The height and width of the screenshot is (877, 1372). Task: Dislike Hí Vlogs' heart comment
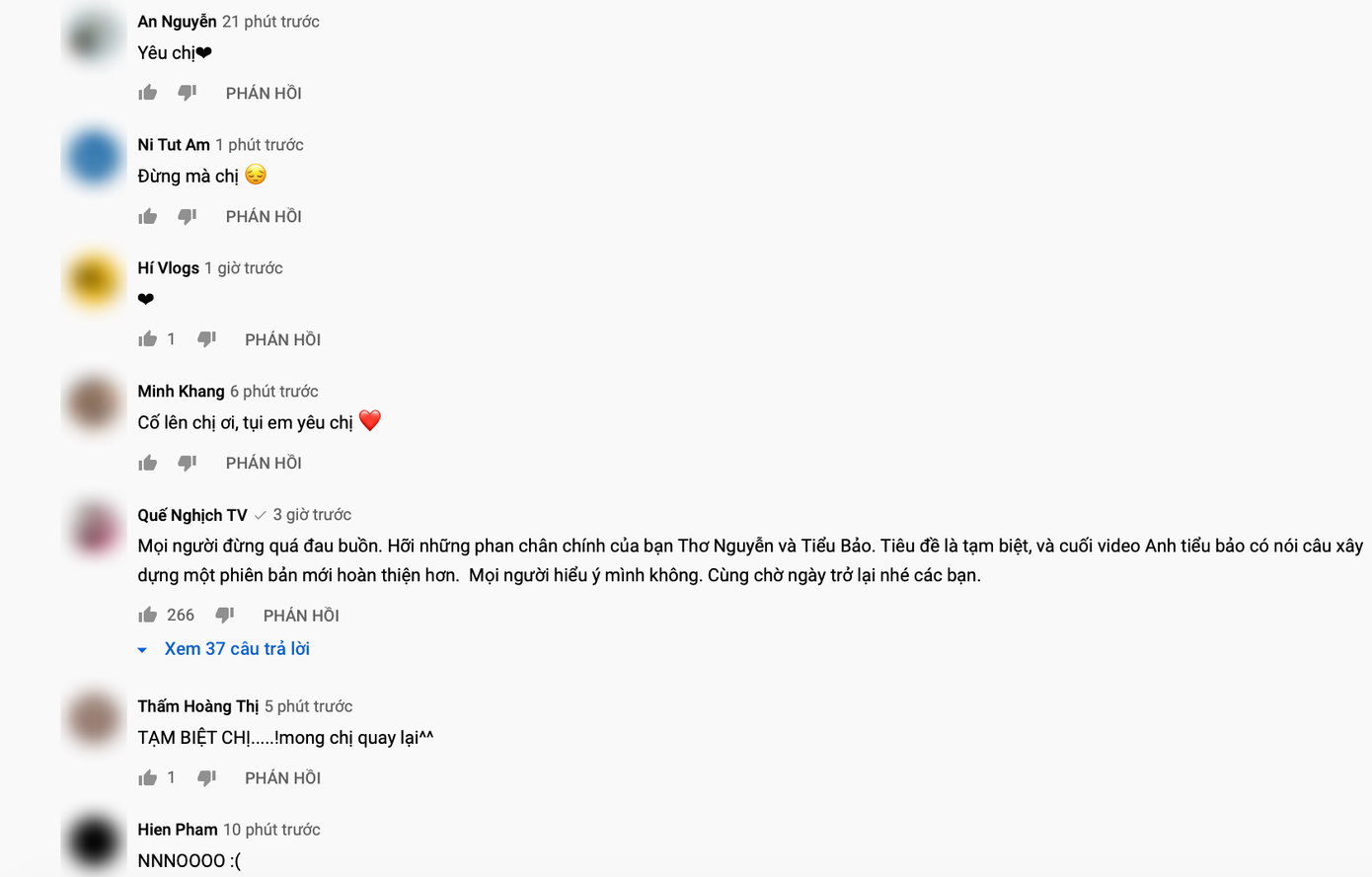[206, 339]
